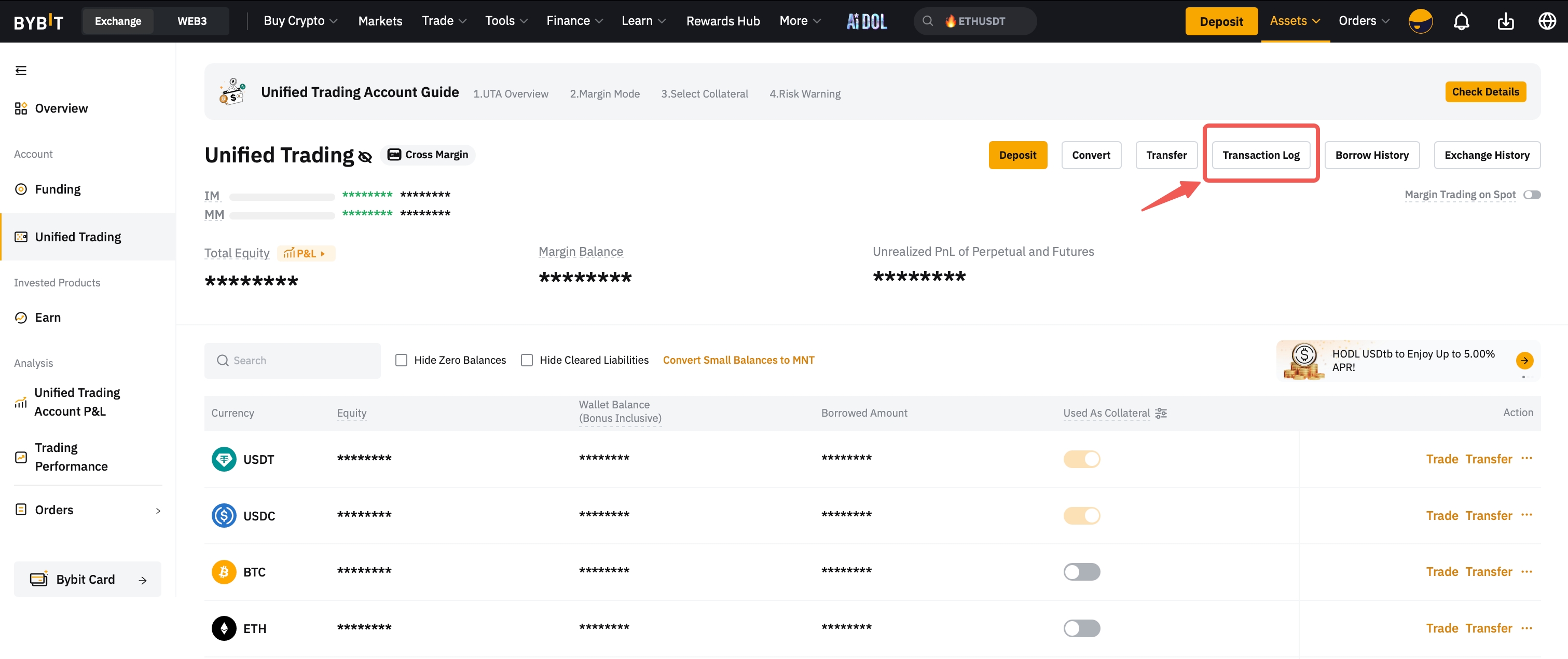Screen dimensions: 1568x659
Task: Click the AI DOL logo
Action: pyautogui.click(x=867, y=21)
